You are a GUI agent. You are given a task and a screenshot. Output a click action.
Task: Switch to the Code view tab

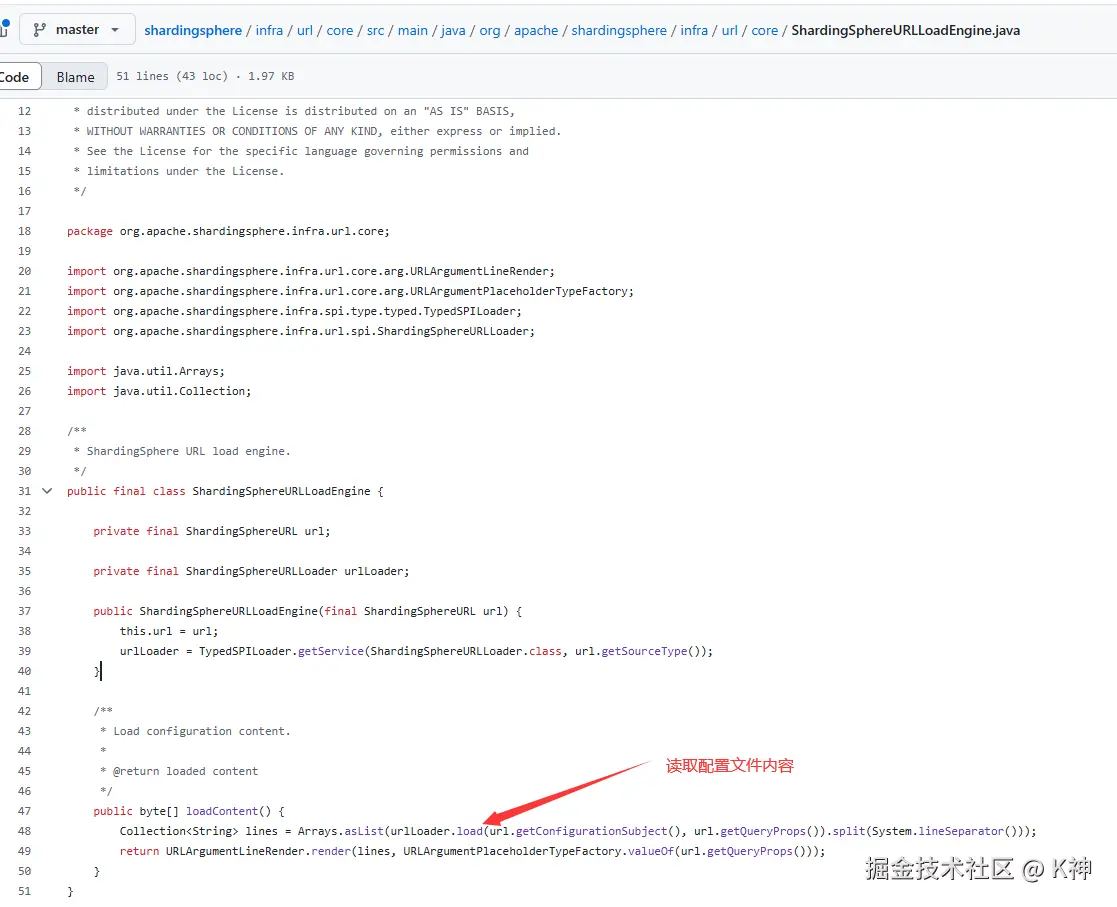(x=15, y=77)
